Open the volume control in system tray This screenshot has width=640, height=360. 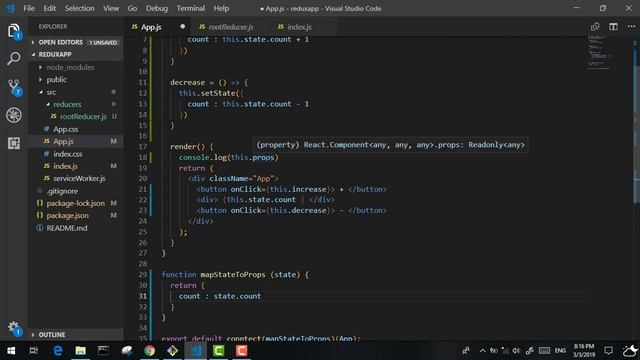click(x=516, y=351)
